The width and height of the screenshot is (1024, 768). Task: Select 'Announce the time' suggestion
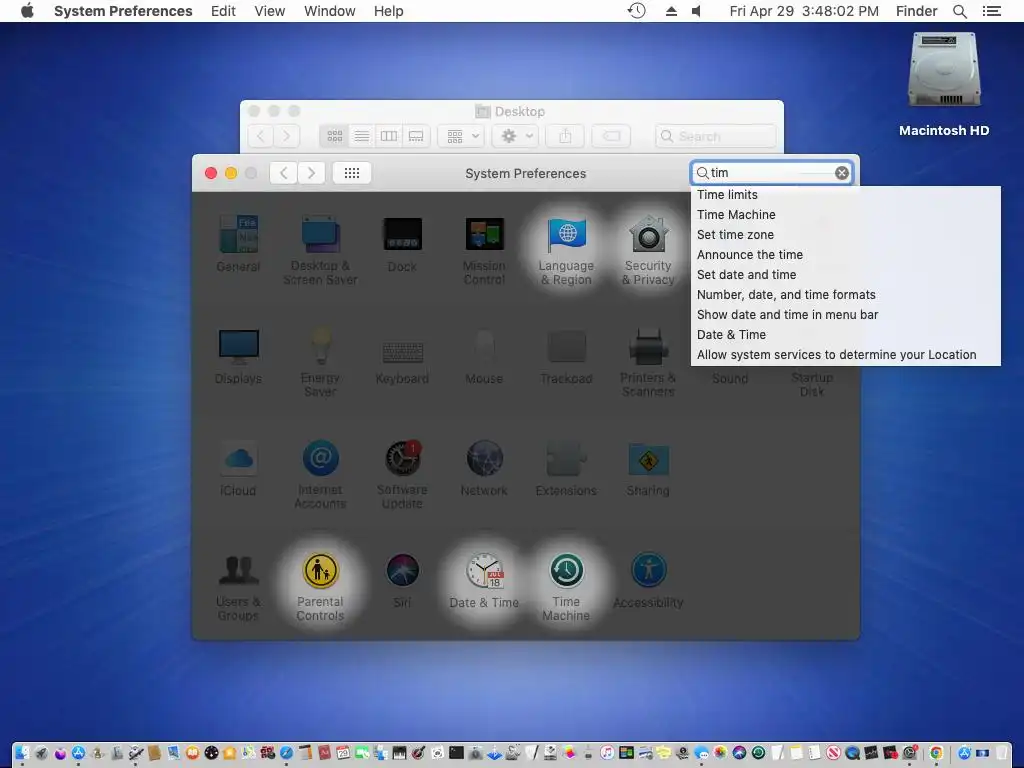point(845,255)
